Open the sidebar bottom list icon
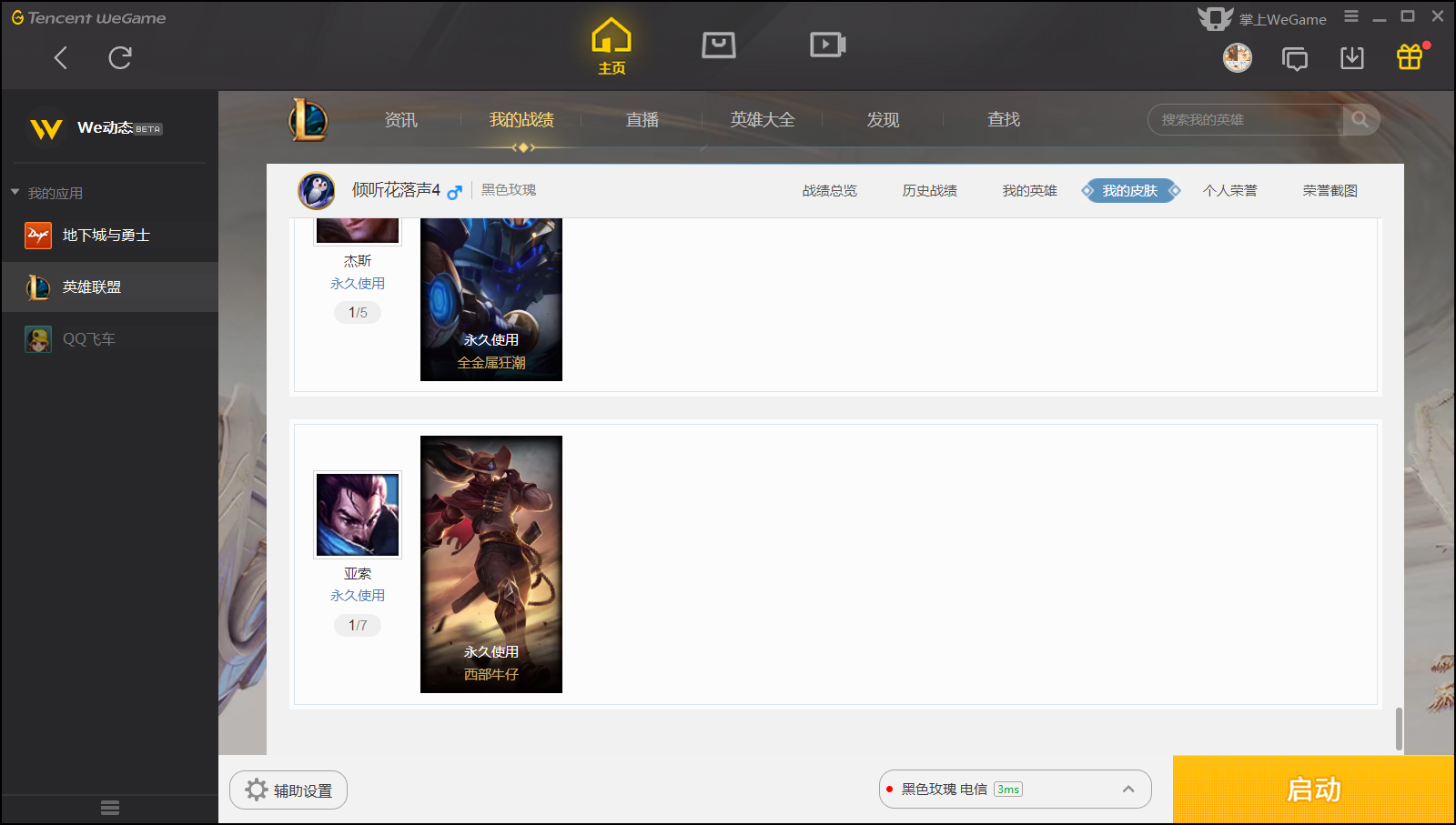The width and height of the screenshot is (1456, 825). [x=110, y=808]
